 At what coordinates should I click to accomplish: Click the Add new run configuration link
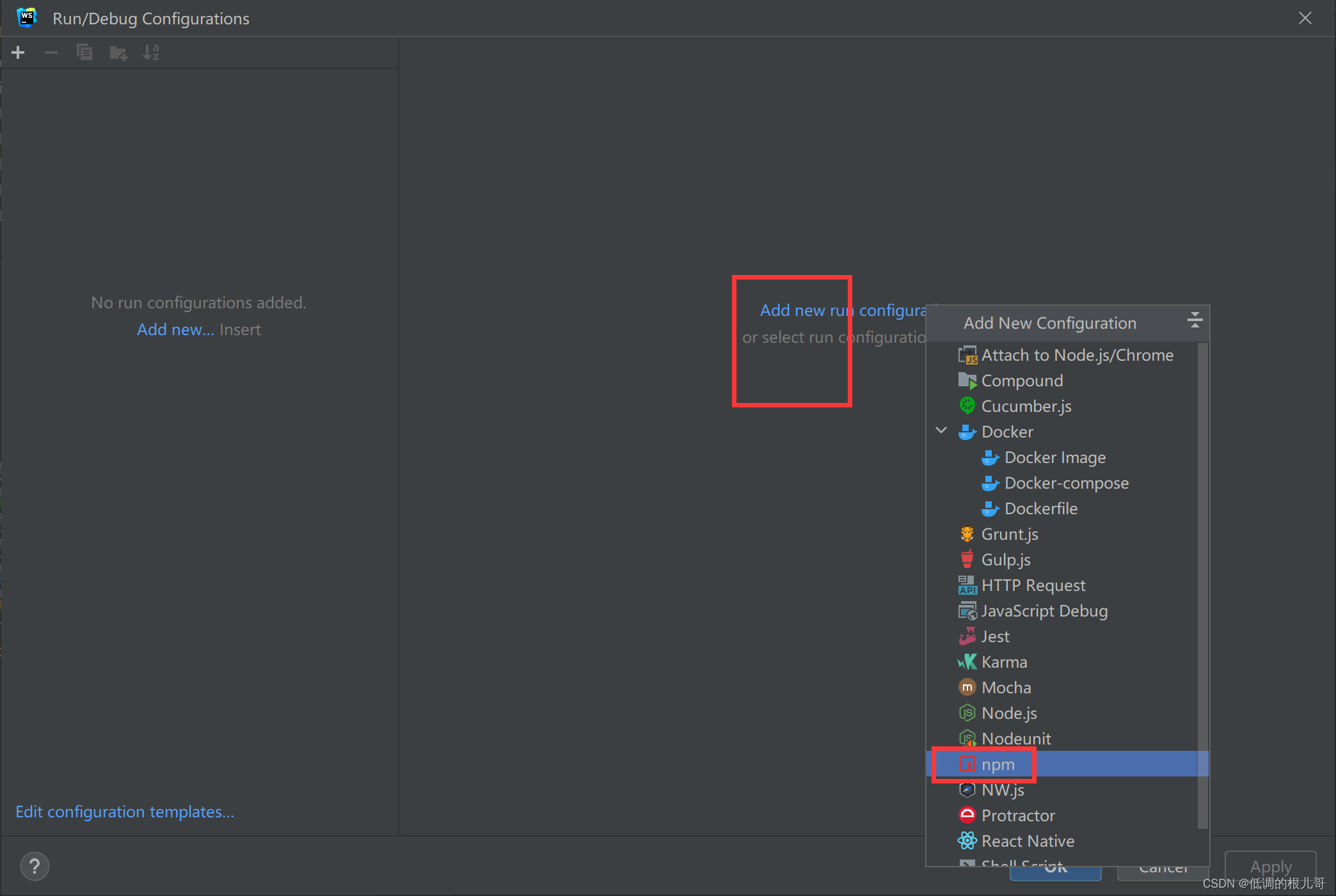(x=843, y=310)
